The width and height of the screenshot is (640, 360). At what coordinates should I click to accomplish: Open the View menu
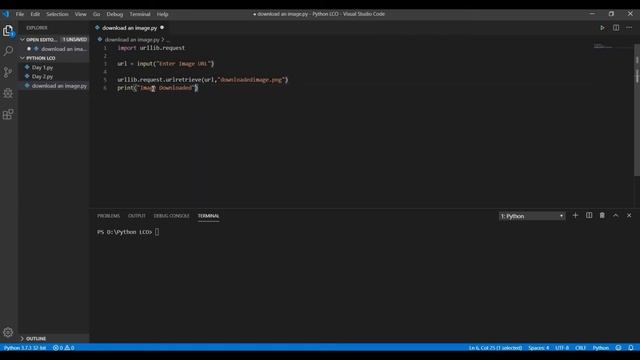(x=80, y=14)
